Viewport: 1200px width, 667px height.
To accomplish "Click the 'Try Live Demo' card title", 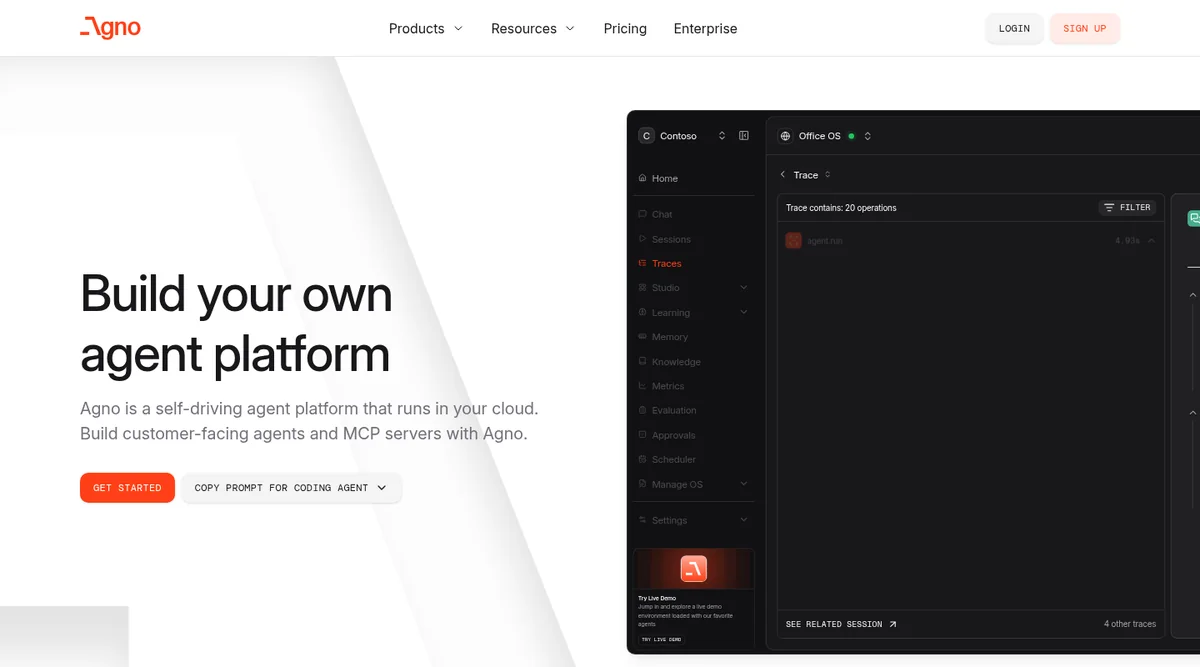I will pos(656,598).
